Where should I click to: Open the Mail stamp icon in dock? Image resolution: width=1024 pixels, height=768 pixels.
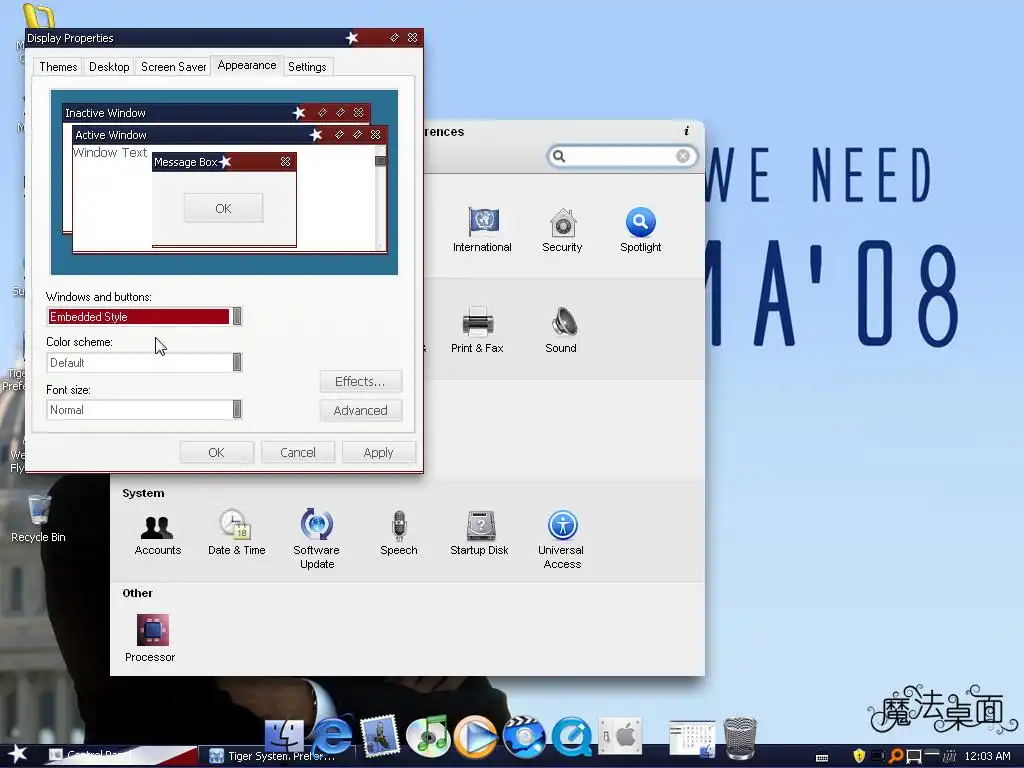click(x=379, y=736)
